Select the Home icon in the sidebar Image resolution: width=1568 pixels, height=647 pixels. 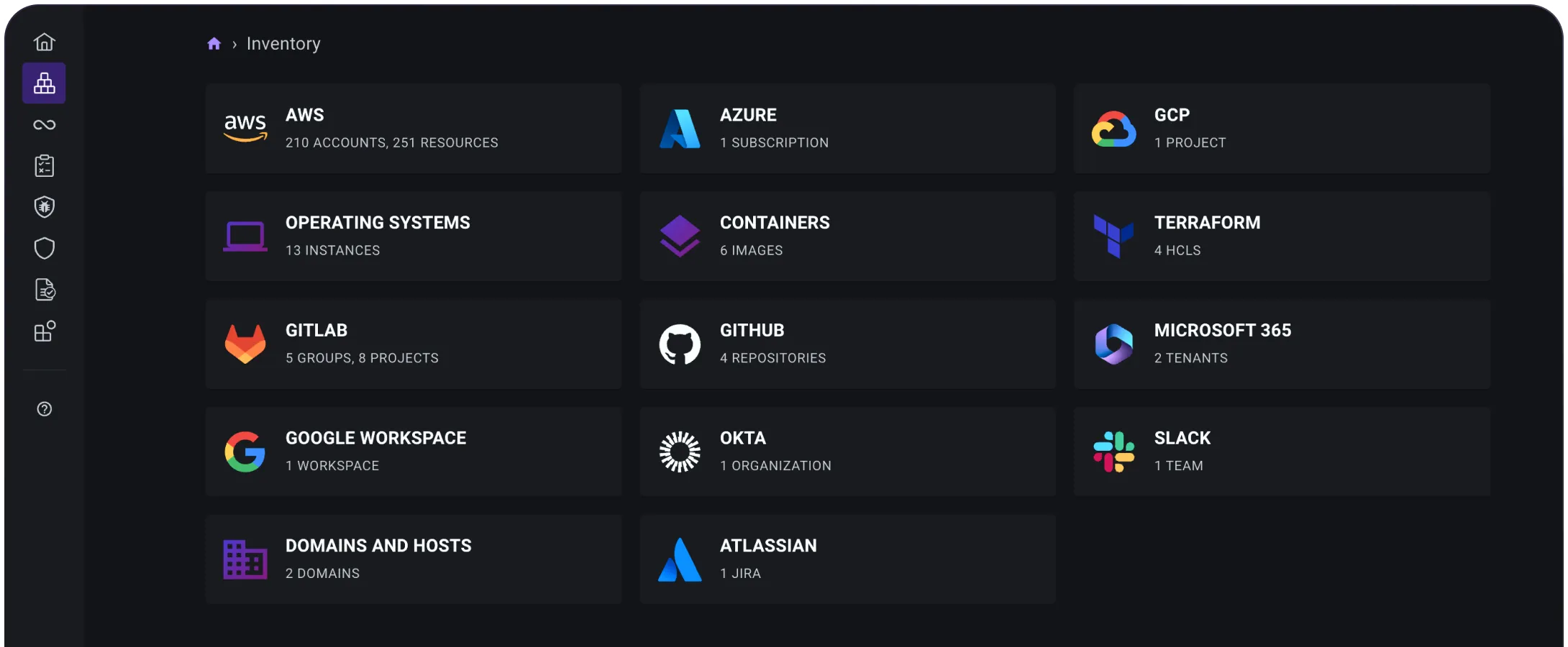(x=45, y=42)
